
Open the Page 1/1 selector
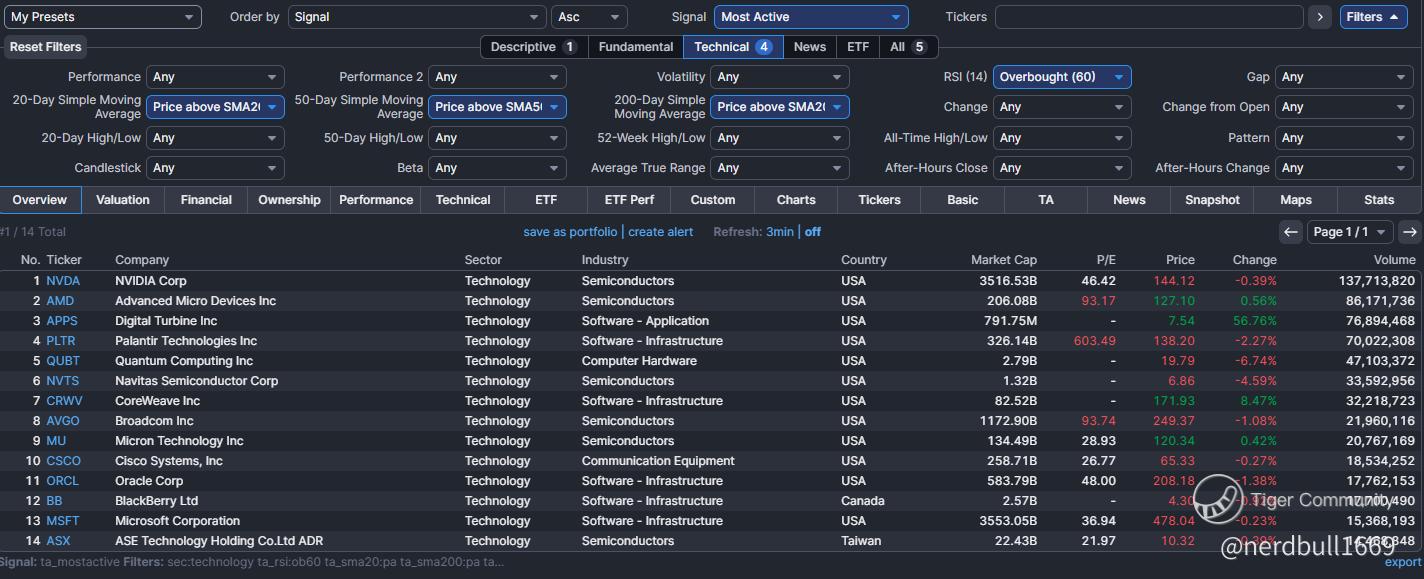1349,232
